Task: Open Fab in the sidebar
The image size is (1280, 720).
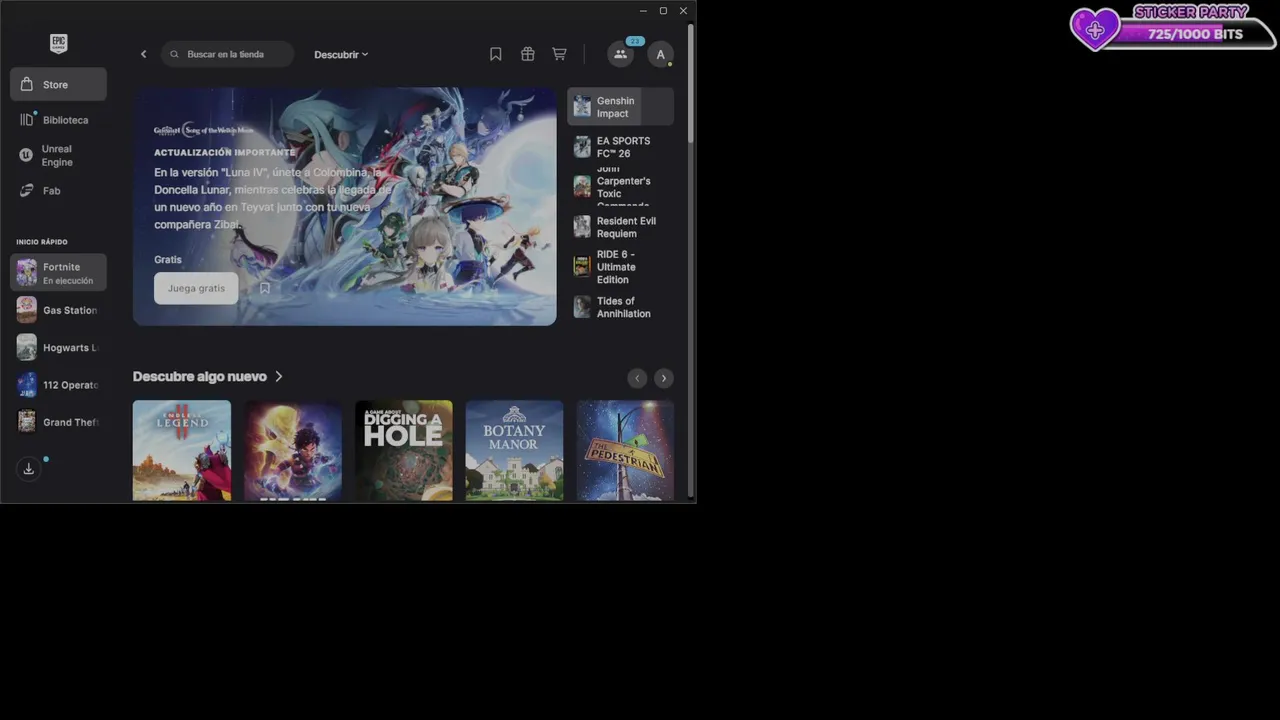Action: (58, 191)
